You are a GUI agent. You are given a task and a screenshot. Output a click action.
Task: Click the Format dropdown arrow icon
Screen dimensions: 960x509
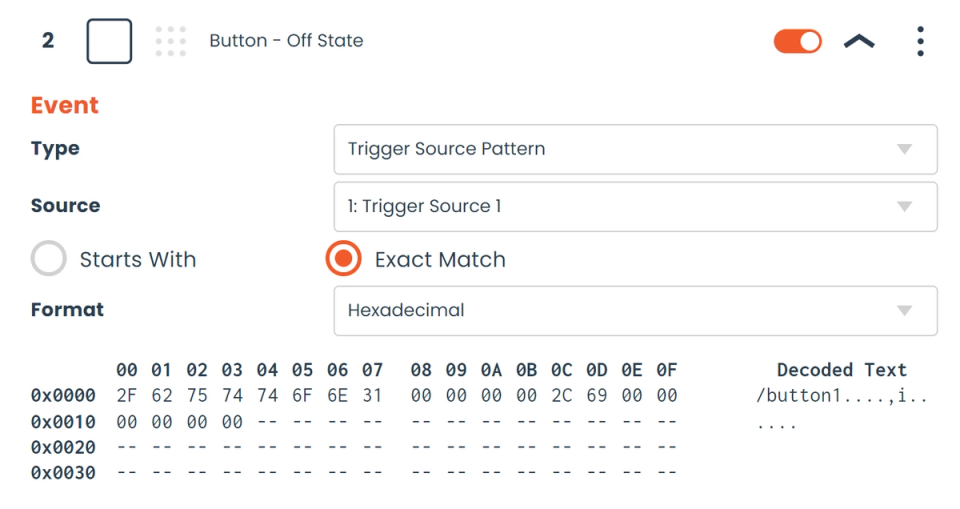(904, 310)
